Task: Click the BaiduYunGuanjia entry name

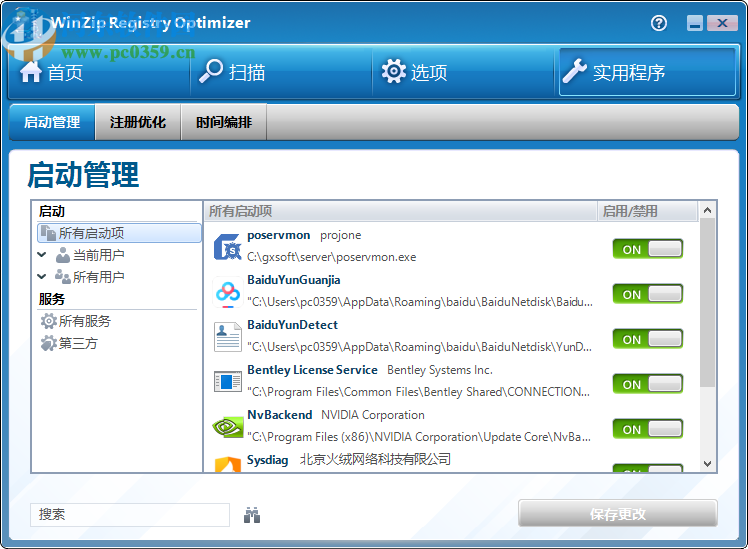Action: click(x=293, y=280)
